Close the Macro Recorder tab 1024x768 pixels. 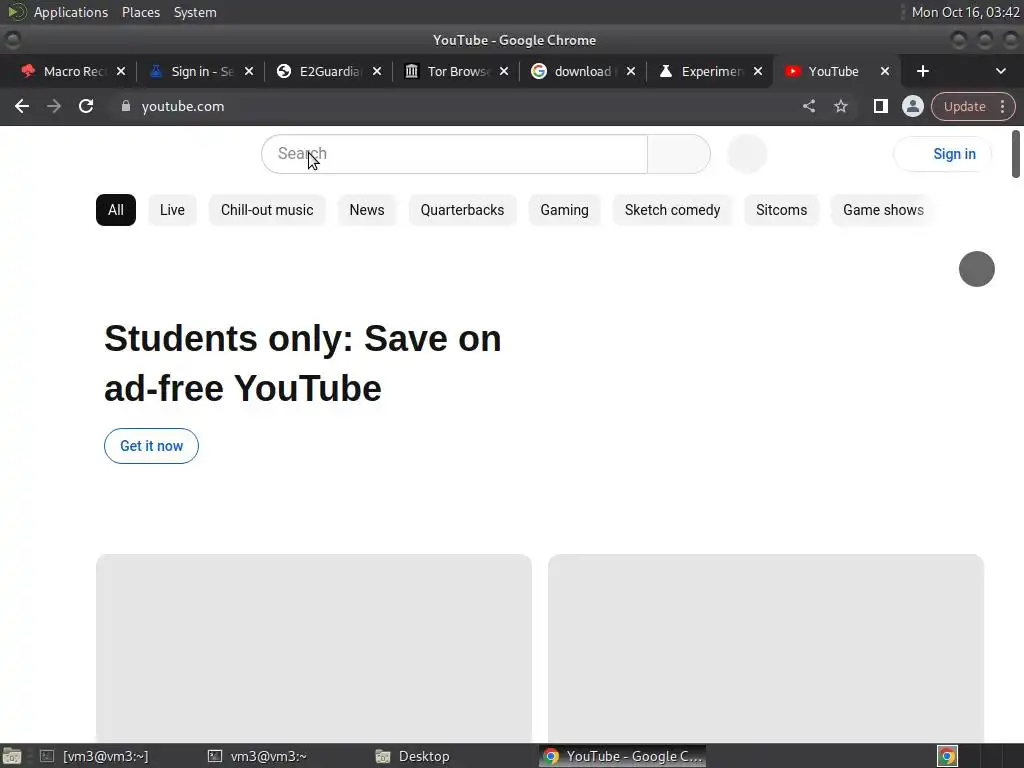pyautogui.click(x=121, y=71)
